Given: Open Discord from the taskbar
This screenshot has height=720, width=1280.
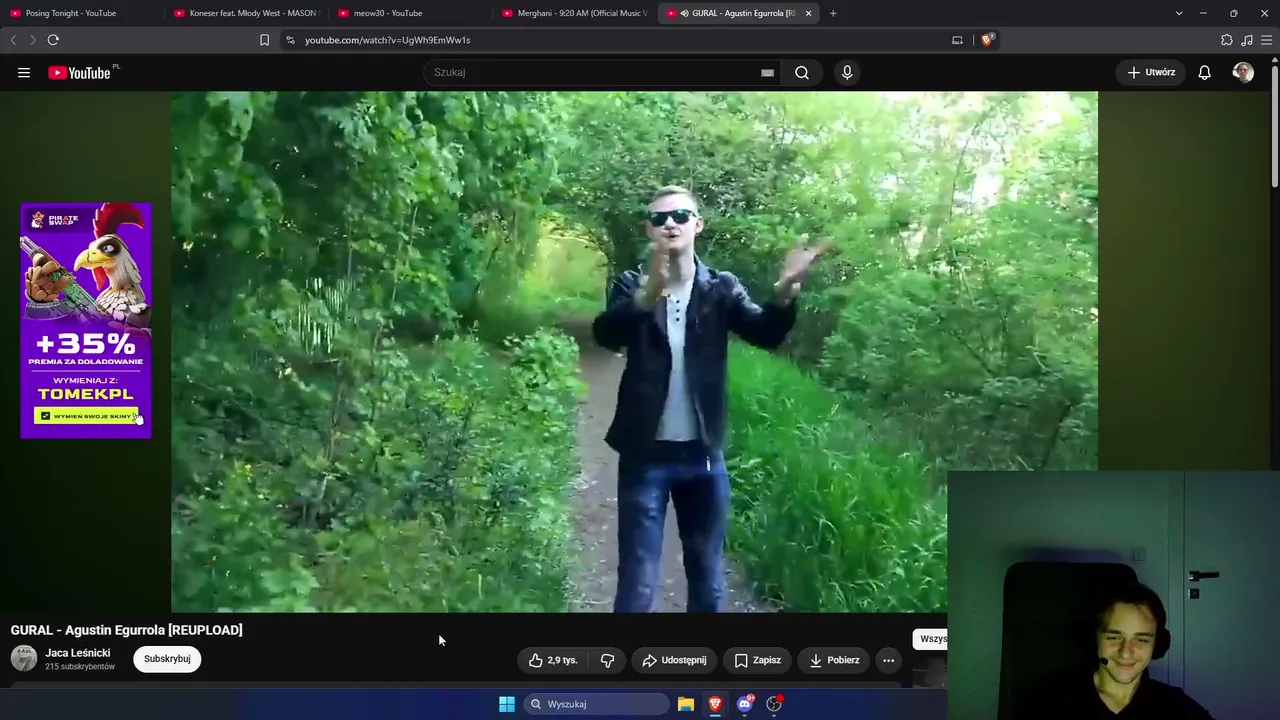Looking at the screenshot, I should 744,704.
